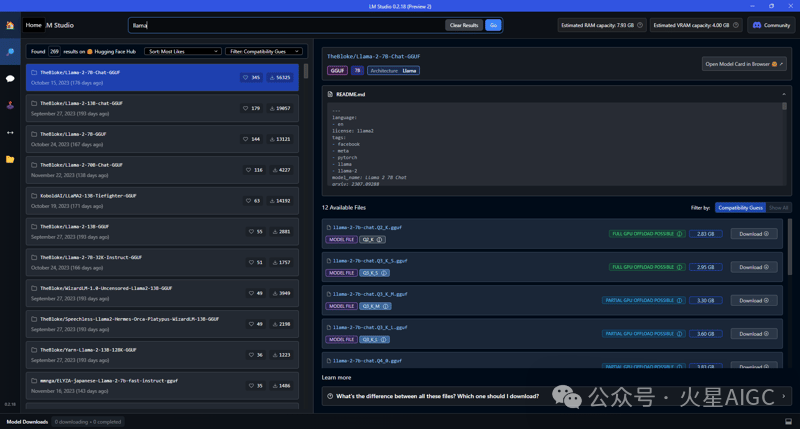The image size is (800, 429).
Task: Click the info icon on Q3_K_S tag
Action: [x=384, y=273]
